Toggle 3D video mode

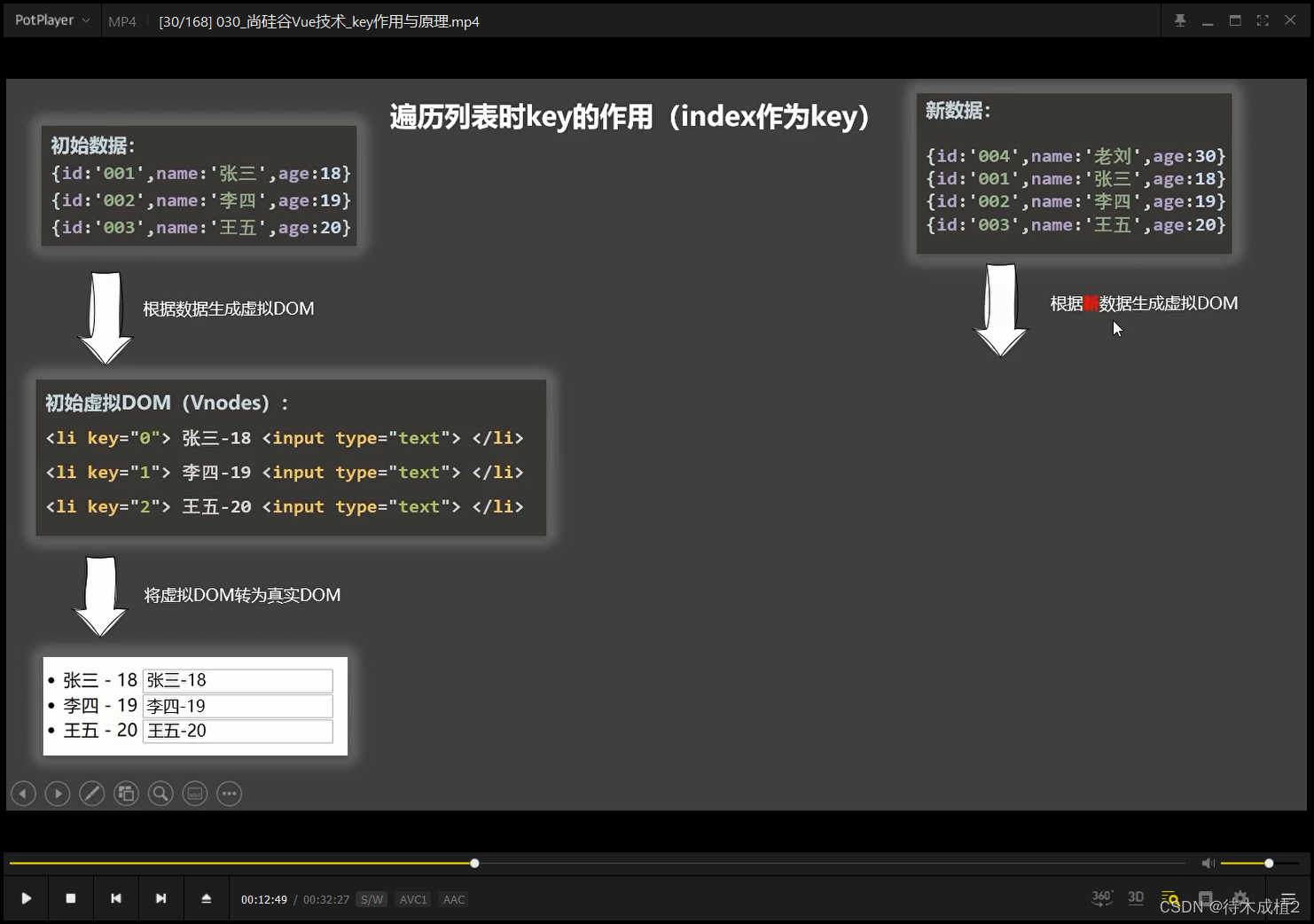tap(1136, 898)
